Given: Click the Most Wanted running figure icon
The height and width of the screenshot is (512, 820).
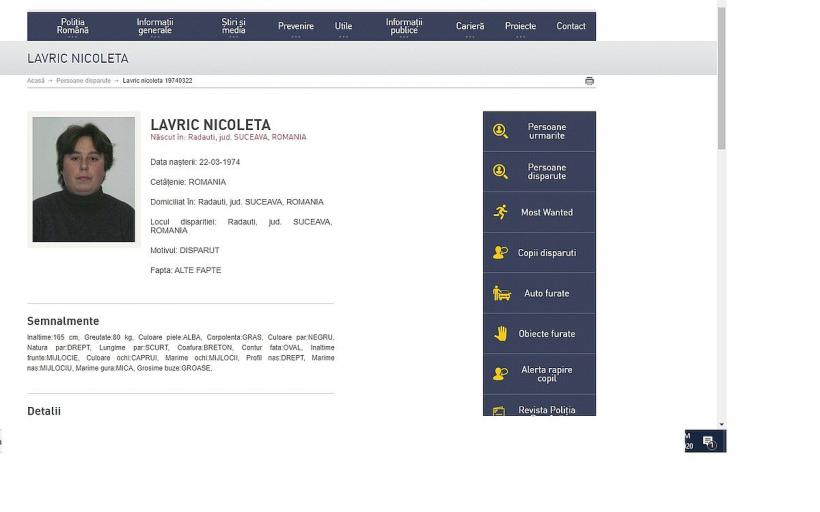Looking at the screenshot, I should tap(500, 212).
